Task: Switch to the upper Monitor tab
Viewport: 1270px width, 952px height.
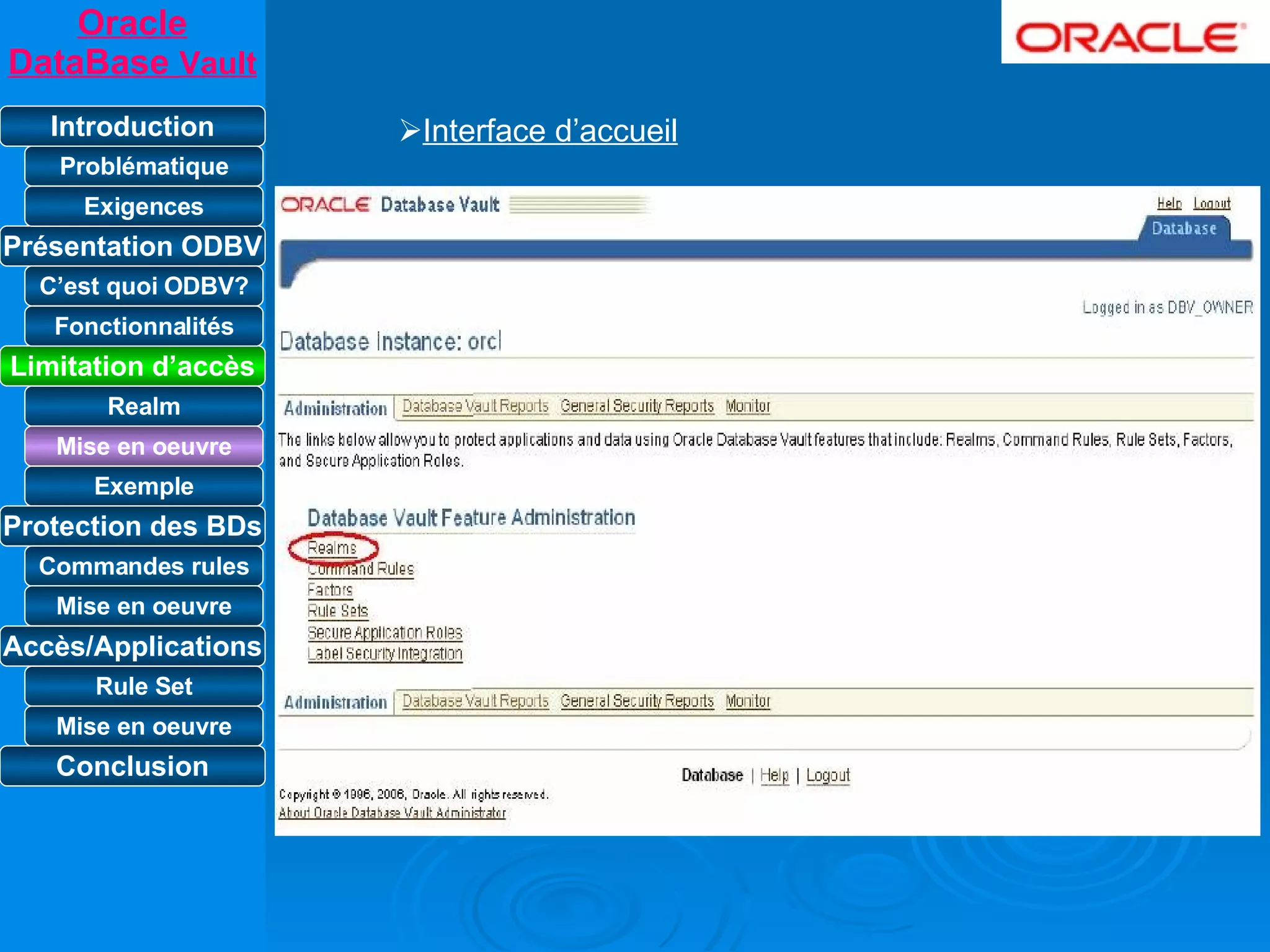Action: [x=748, y=407]
